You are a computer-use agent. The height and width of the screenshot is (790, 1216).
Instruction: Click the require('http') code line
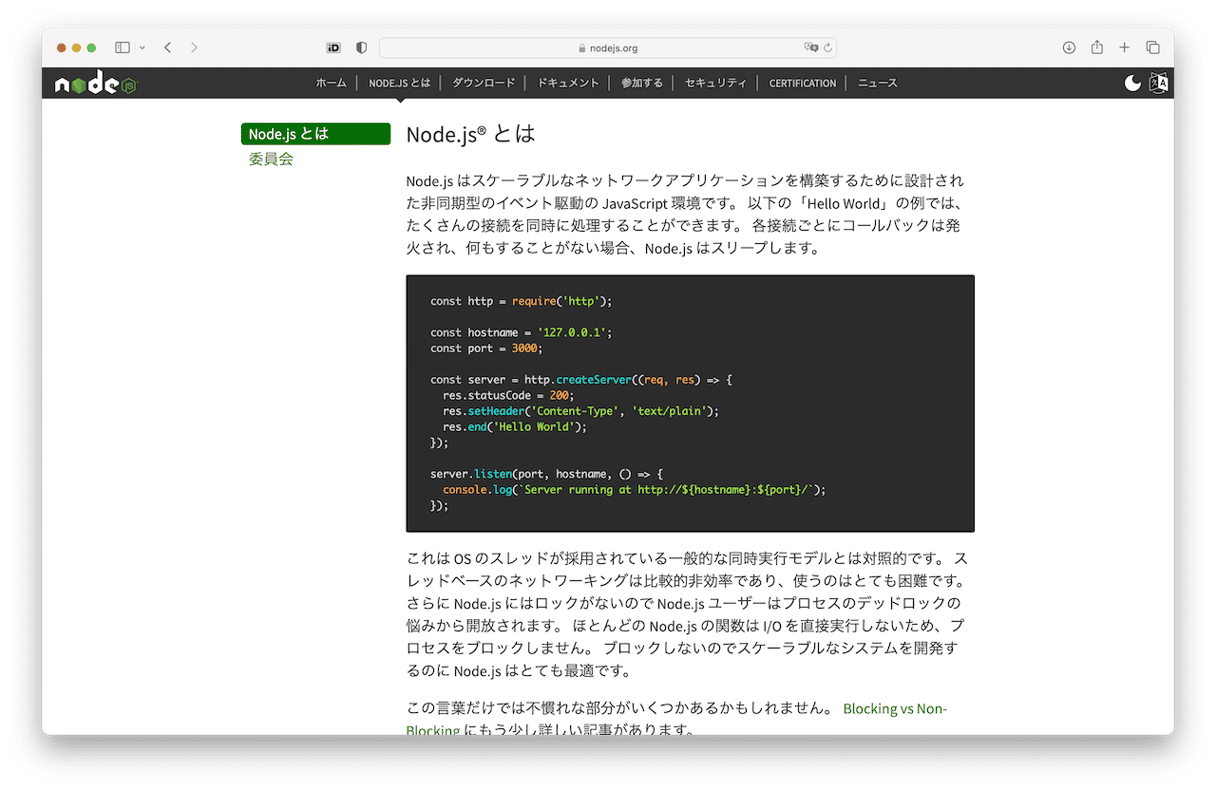(x=521, y=301)
